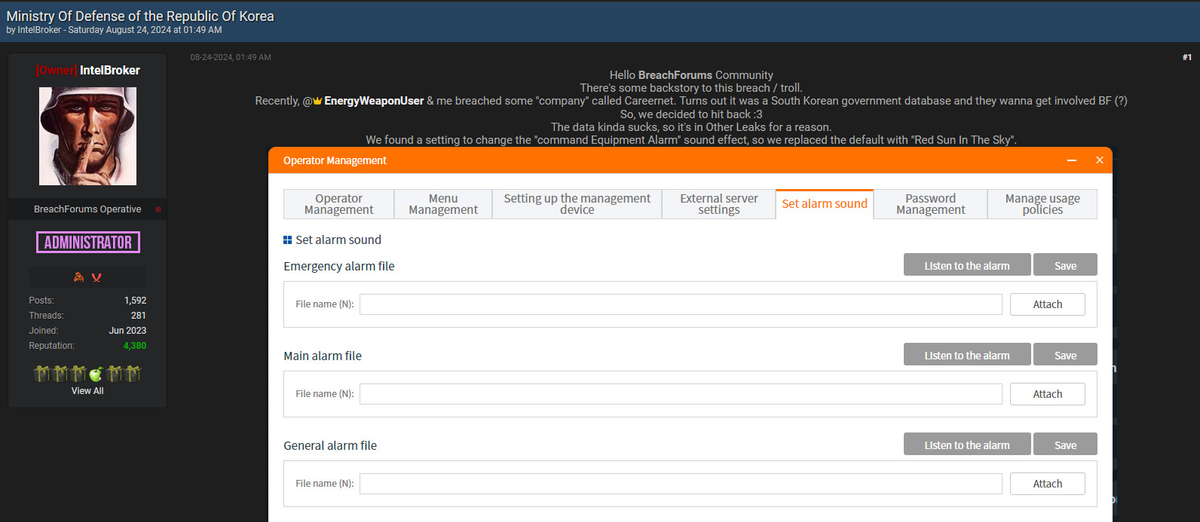Screen dimensions: 1200x522
Task: Click the Main alarm file name field
Action: click(681, 394)
